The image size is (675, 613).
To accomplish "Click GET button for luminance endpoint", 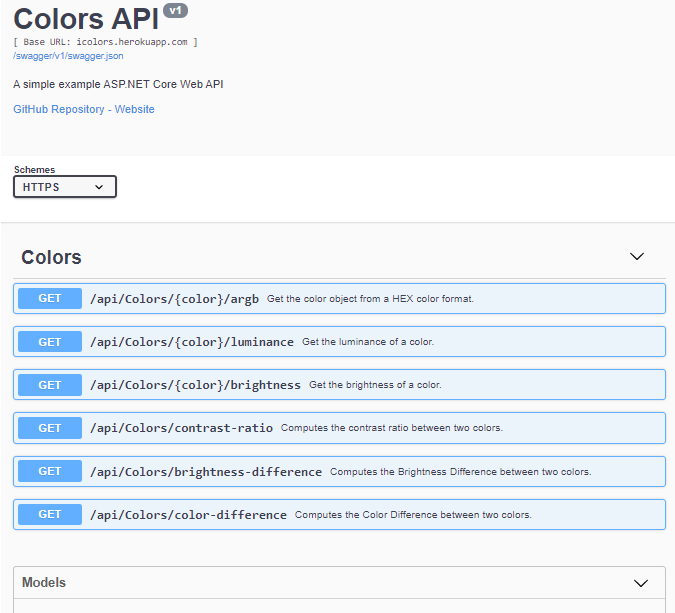I will pos(50,342).
